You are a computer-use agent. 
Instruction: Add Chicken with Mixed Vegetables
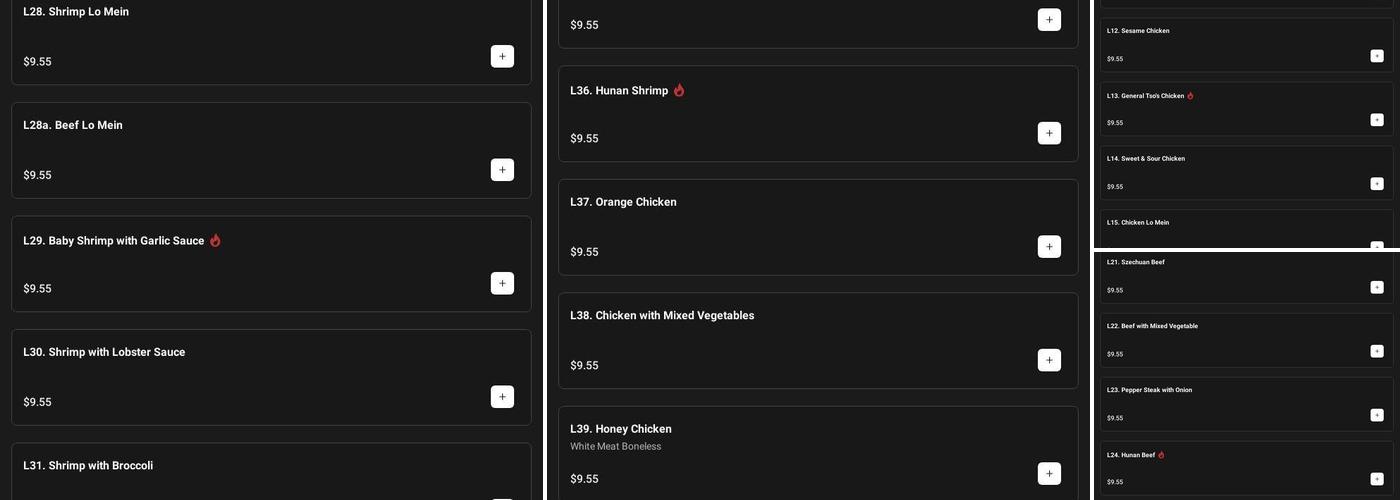1049,360
